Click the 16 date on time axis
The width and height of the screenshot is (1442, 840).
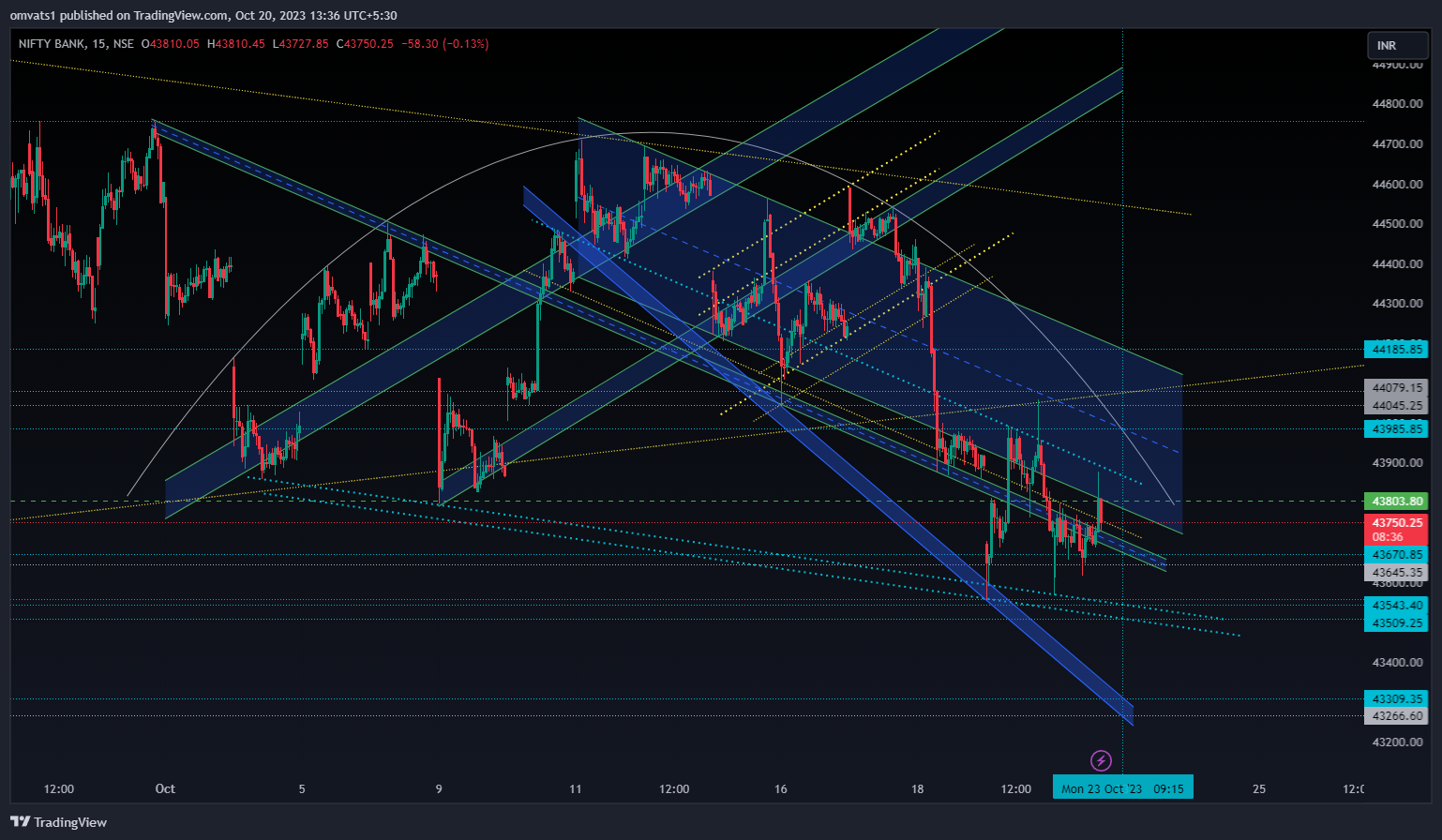(781, 788)
